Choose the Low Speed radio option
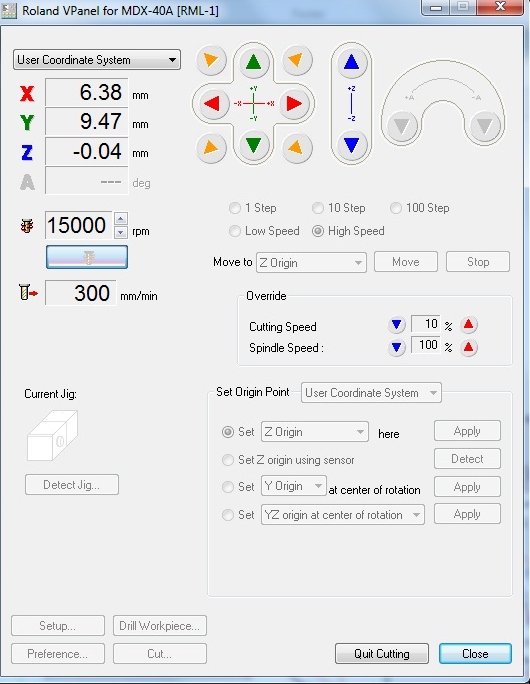Image resolution: width=530 pixels, height=684 pixels. click(x=264, y=231)
